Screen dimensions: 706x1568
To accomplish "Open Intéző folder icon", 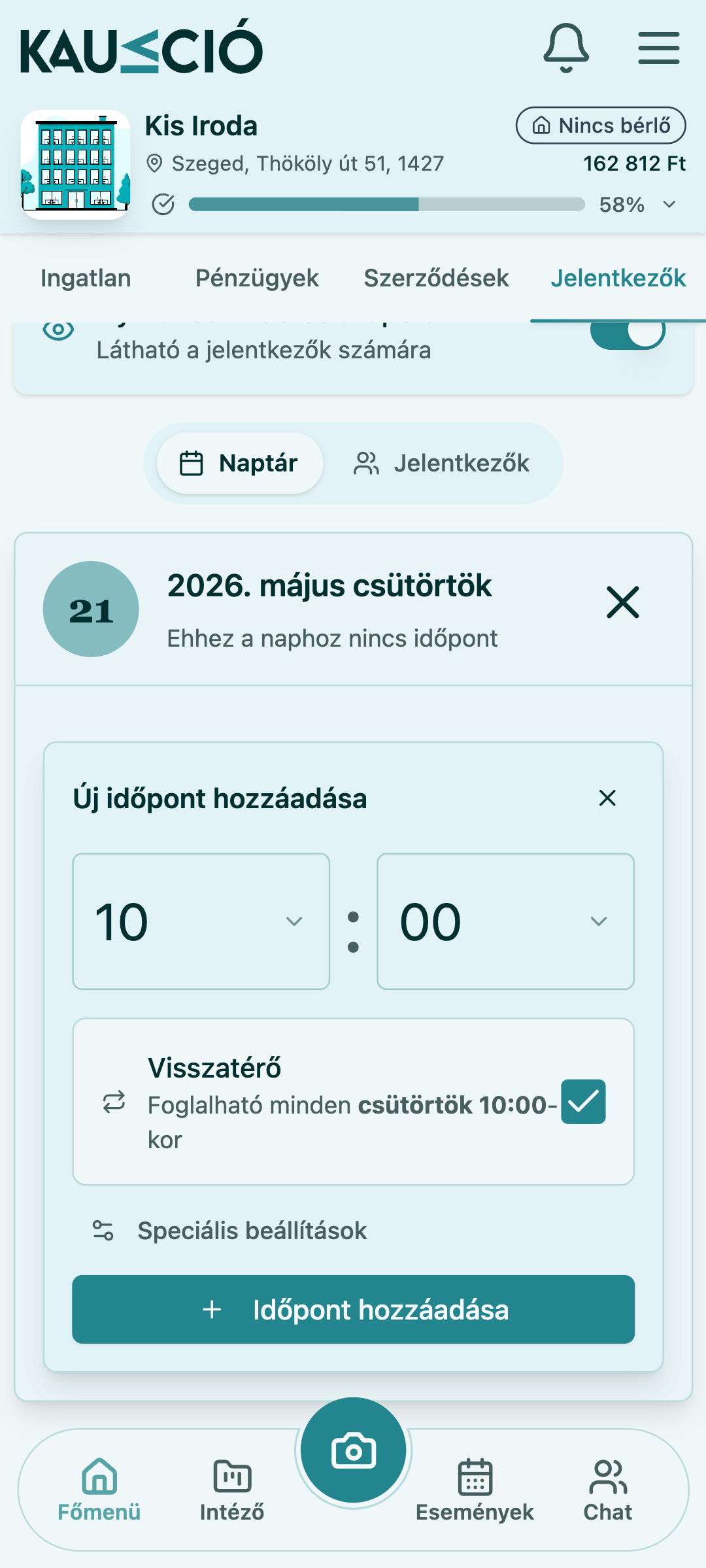I will [232, 1476].
